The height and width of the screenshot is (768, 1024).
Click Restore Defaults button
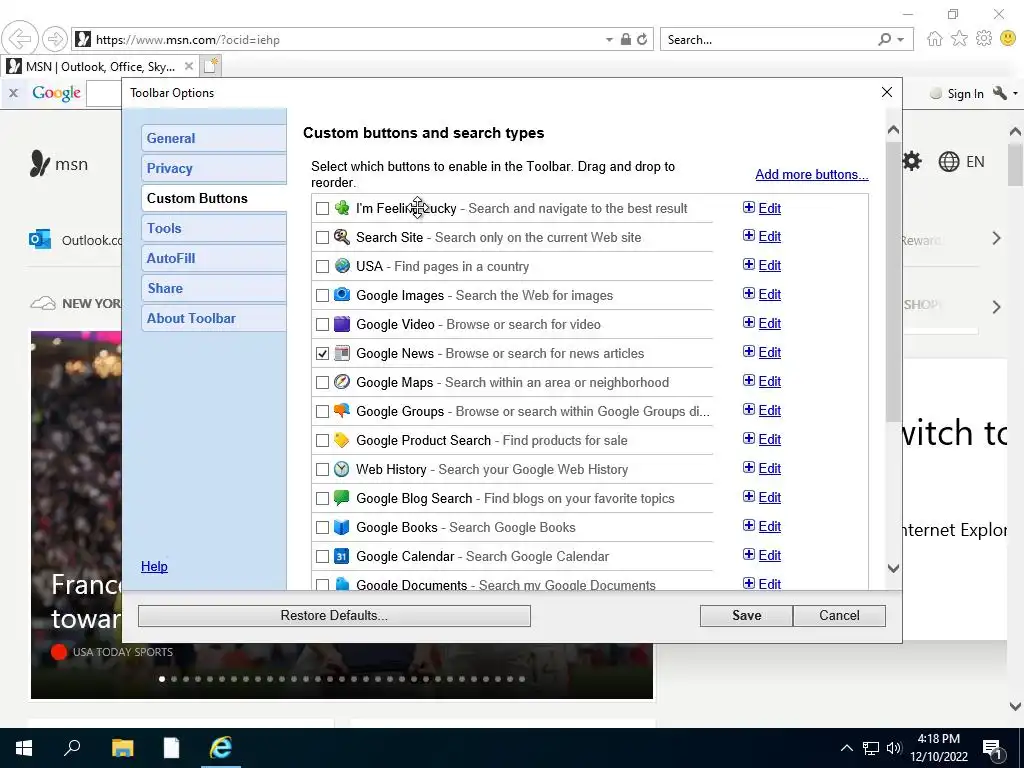pos(334,615)
